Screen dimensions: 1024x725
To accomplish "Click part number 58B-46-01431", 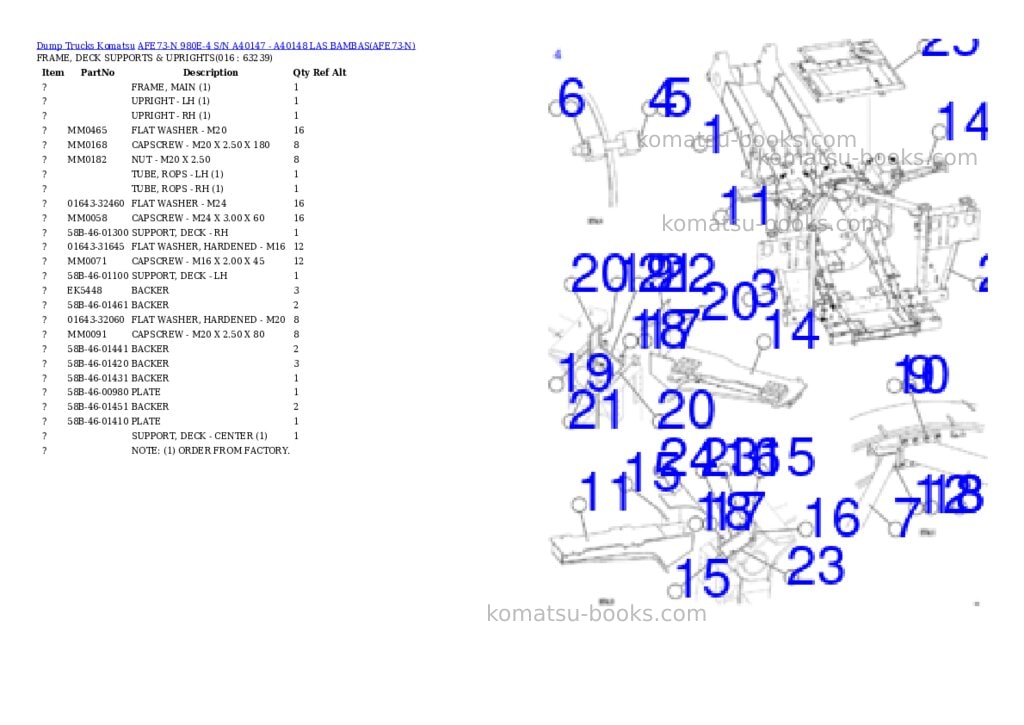I will click(x=98, y=378).
